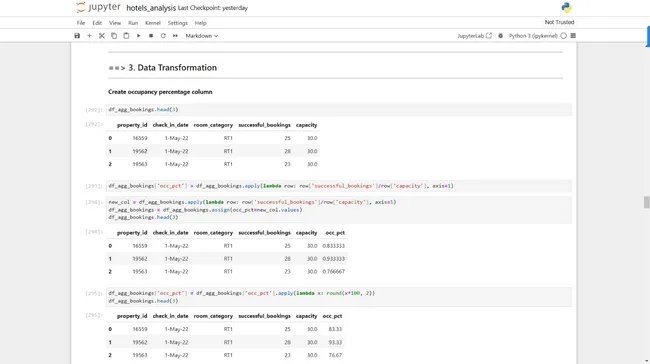Screen dimensions: 650x364
Task: Click the Jupyter logo
Action: pos(98,7)
